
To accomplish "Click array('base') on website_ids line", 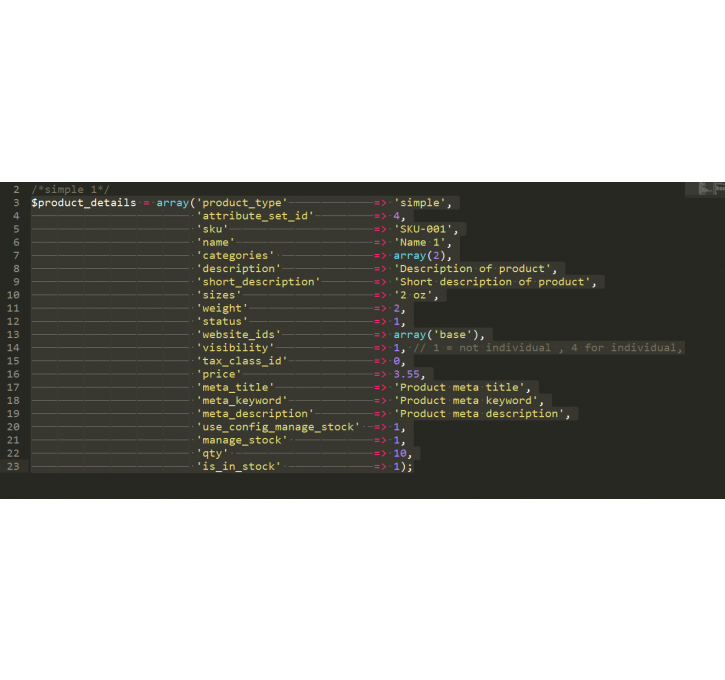I will [436, 335].
